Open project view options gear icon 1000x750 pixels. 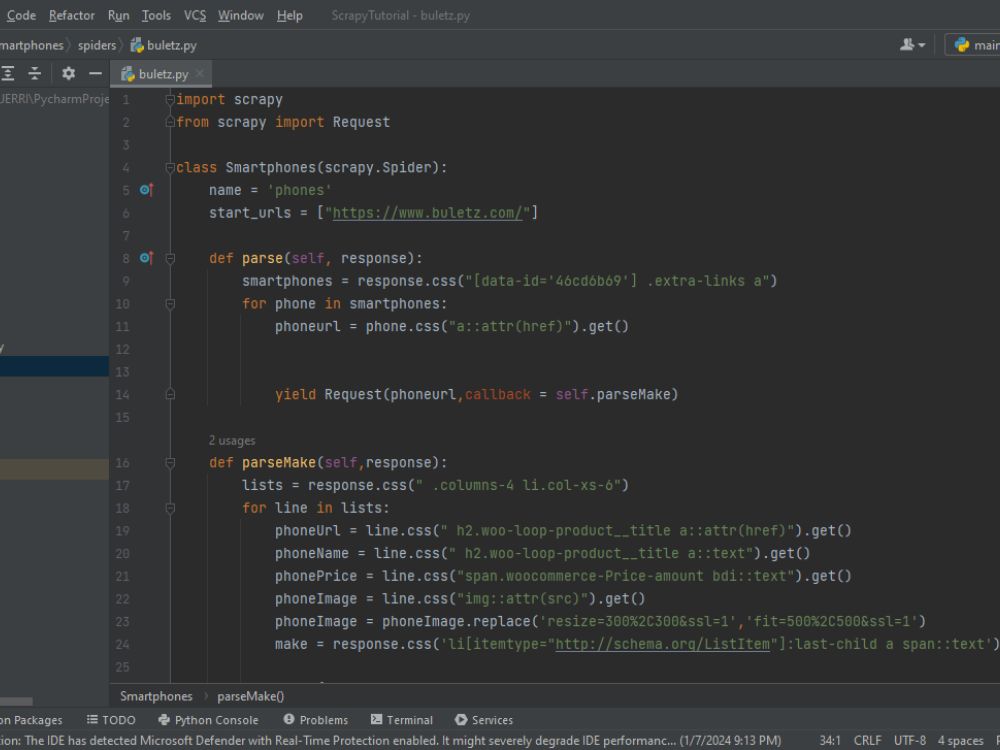(68, 73)
